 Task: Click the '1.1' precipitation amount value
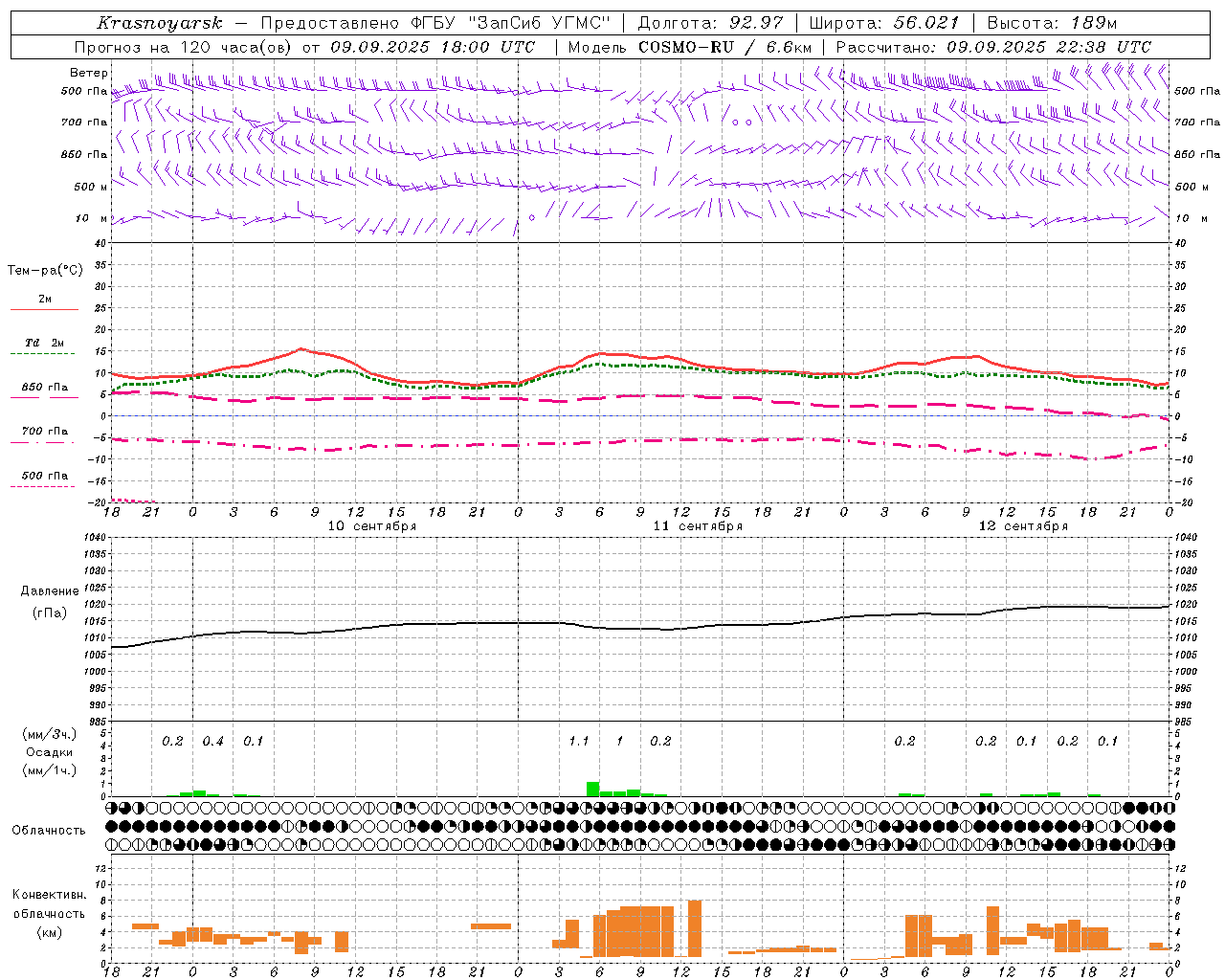[578, 741]
